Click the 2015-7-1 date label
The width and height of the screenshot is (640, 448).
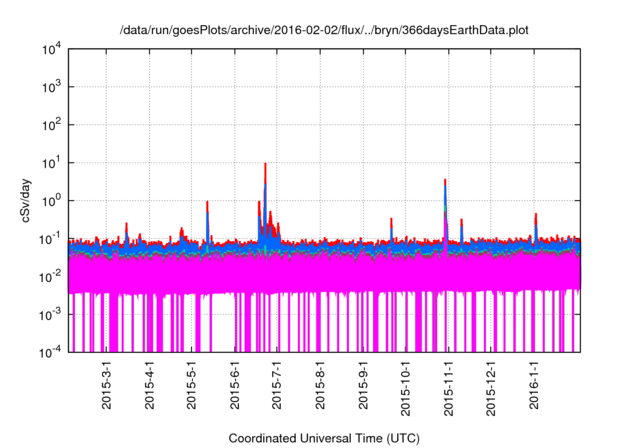[x=277, y=385]
